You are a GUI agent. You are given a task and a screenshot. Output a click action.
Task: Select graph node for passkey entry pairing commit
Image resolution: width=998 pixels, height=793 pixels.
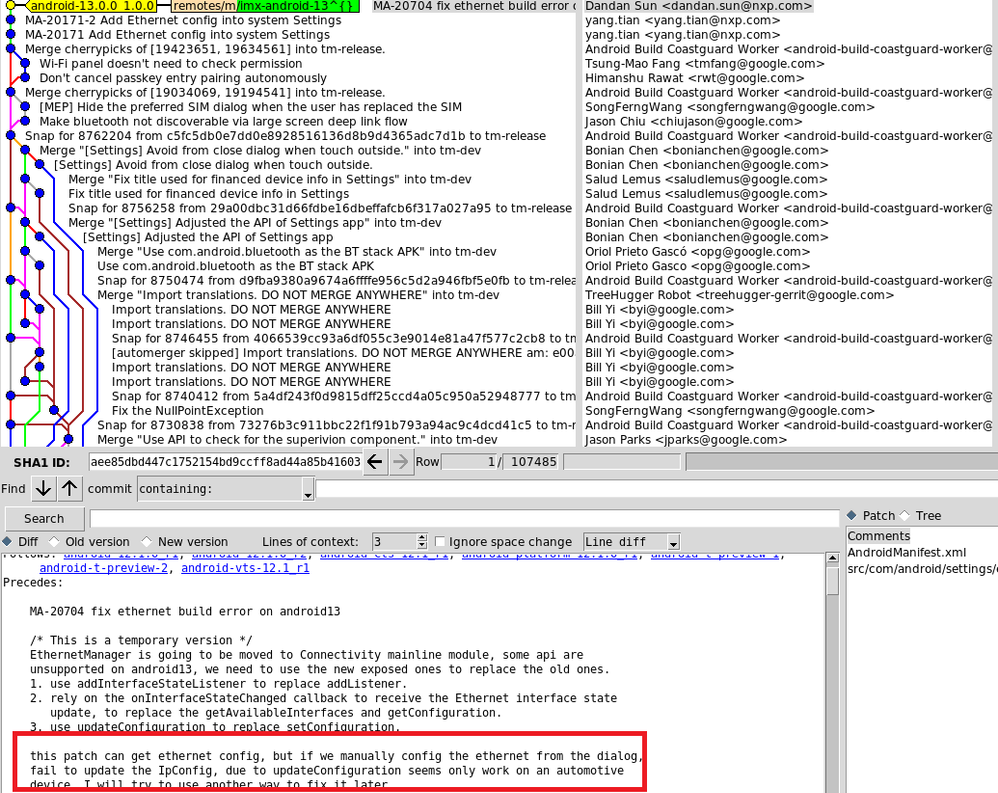click(x=25, y=78)
